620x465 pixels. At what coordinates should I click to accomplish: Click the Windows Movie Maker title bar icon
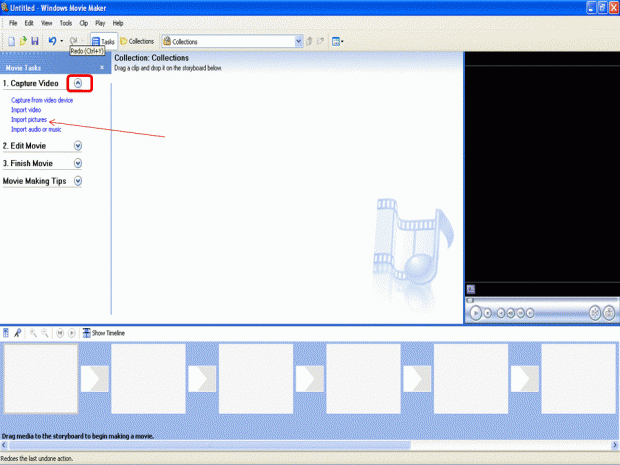coord(4,8)
